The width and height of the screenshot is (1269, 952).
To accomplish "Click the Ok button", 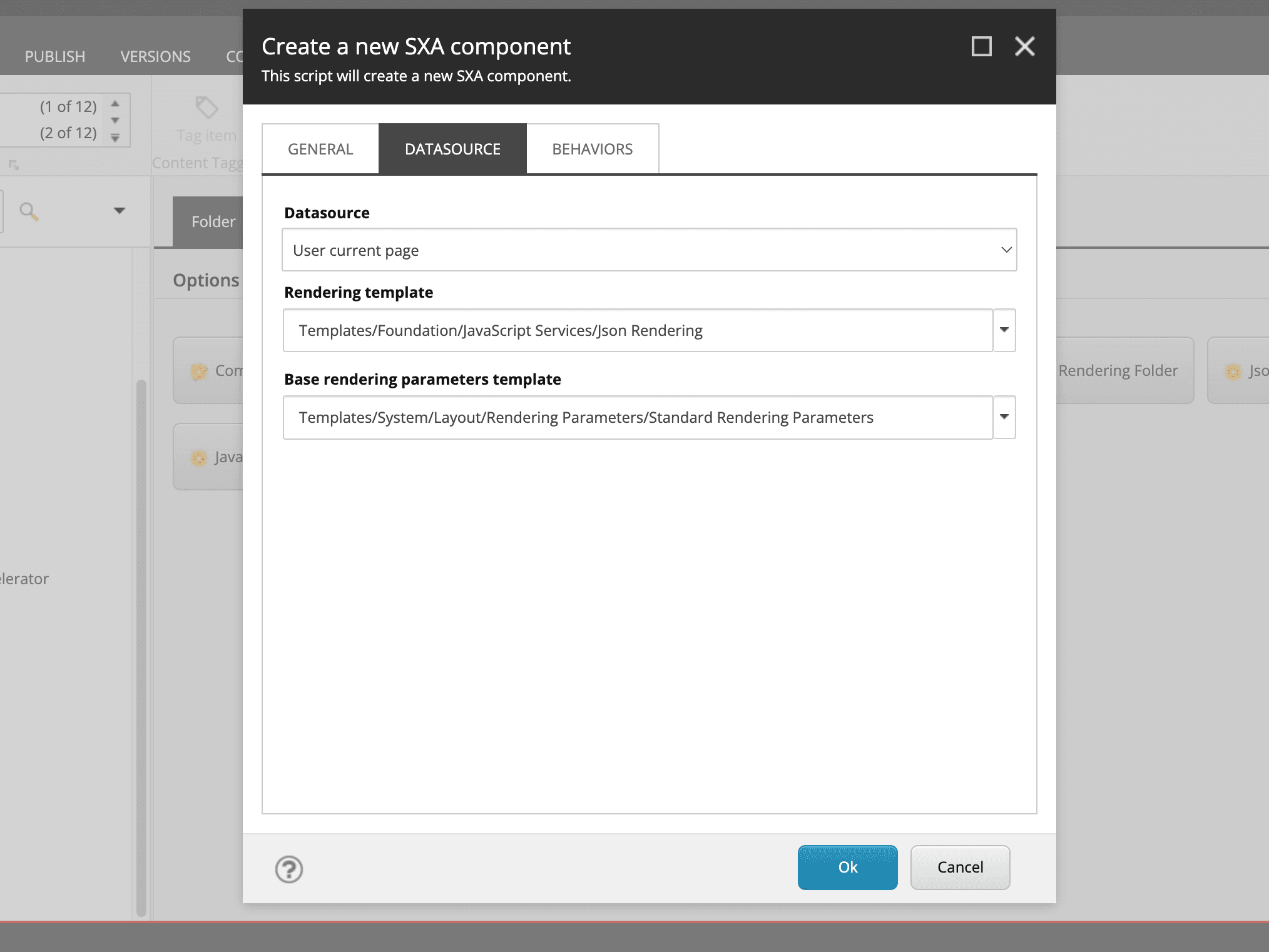I will [847, 867].
